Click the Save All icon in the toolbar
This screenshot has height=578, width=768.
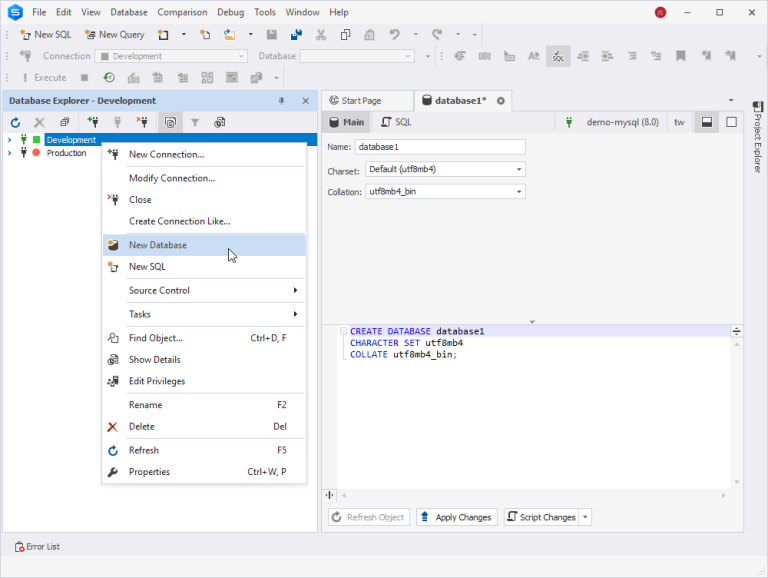296,34
